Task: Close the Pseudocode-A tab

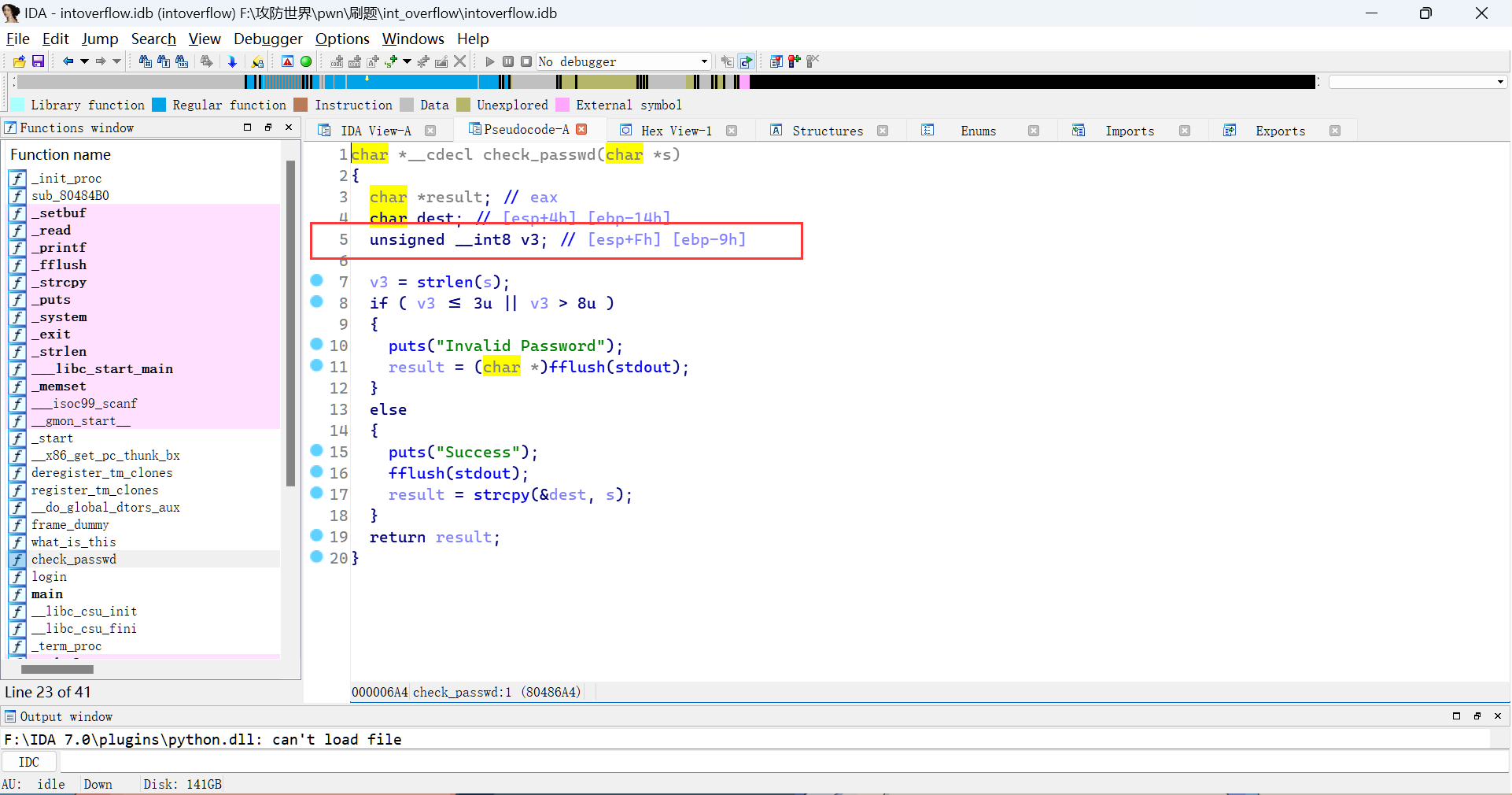Action: pyautogui.click(x=581, y=129)
